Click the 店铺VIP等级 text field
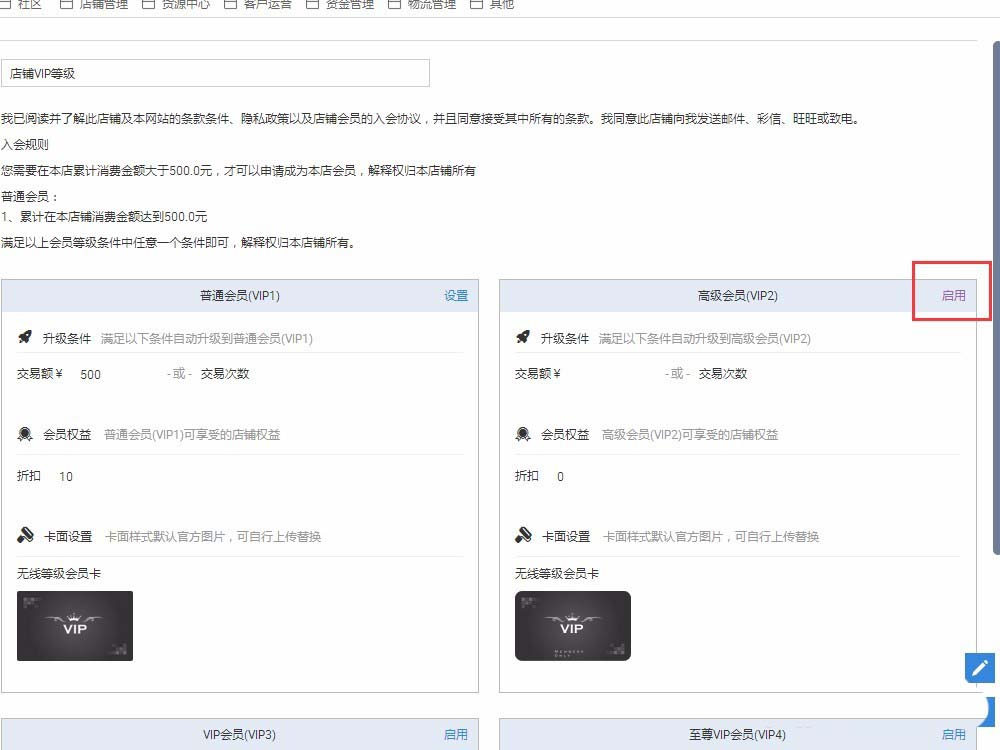The height and width of the screenshot is (750, 1000). (x=215, y=73)
